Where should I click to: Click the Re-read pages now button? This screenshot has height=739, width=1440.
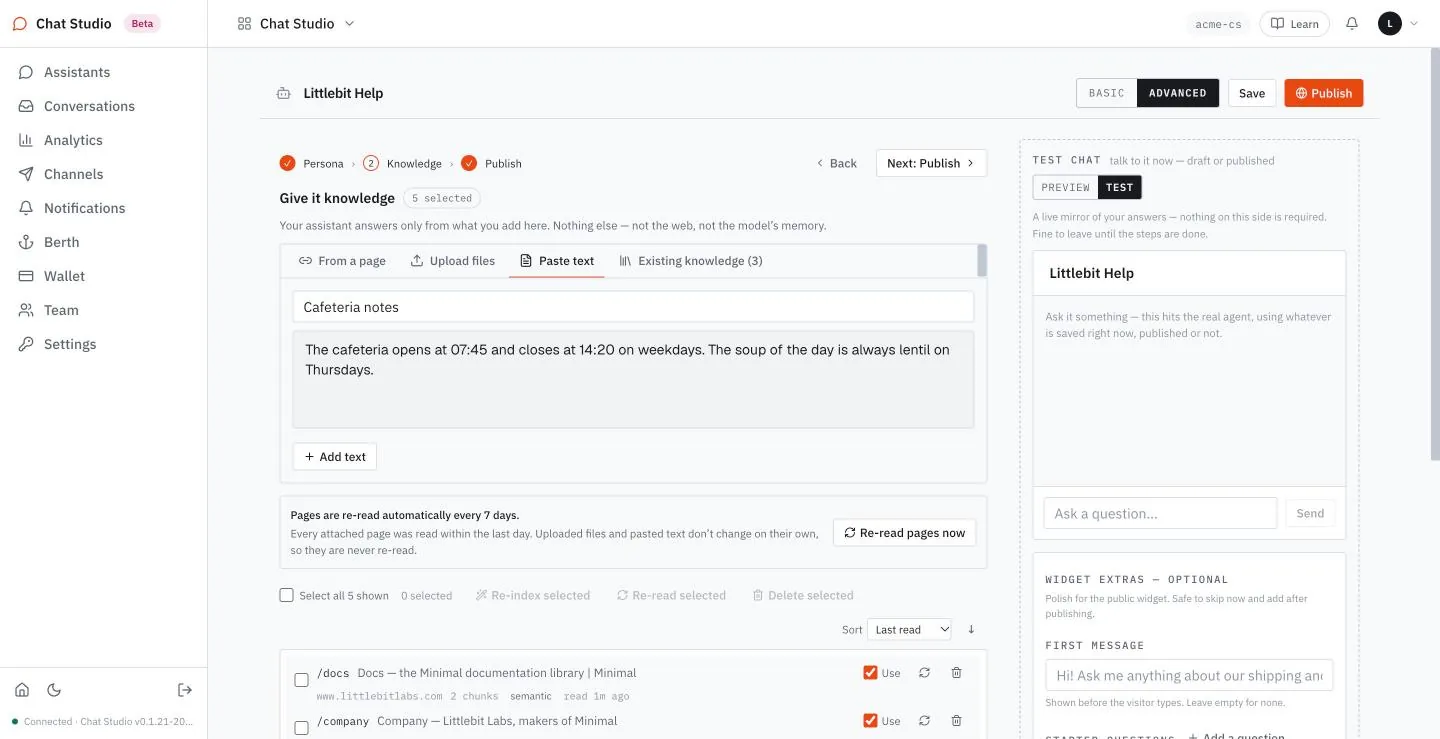905,533
